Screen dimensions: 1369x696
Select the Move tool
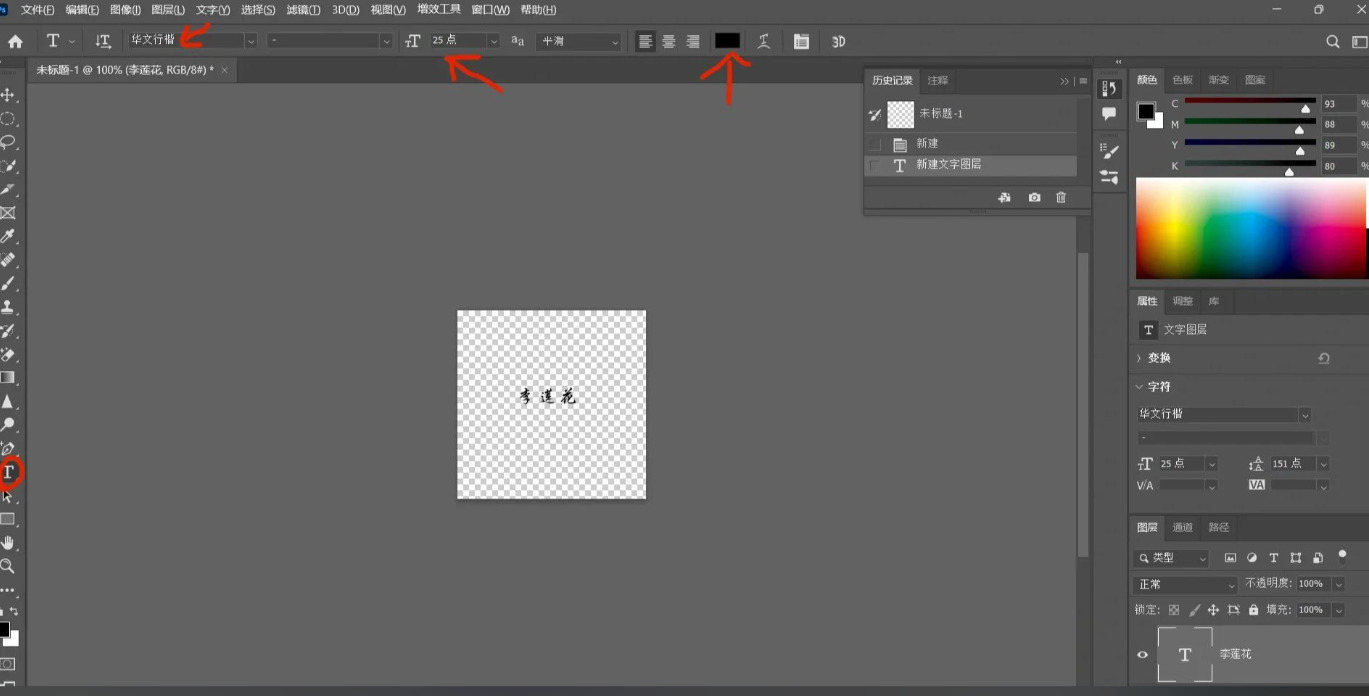(x=8, y=95)
